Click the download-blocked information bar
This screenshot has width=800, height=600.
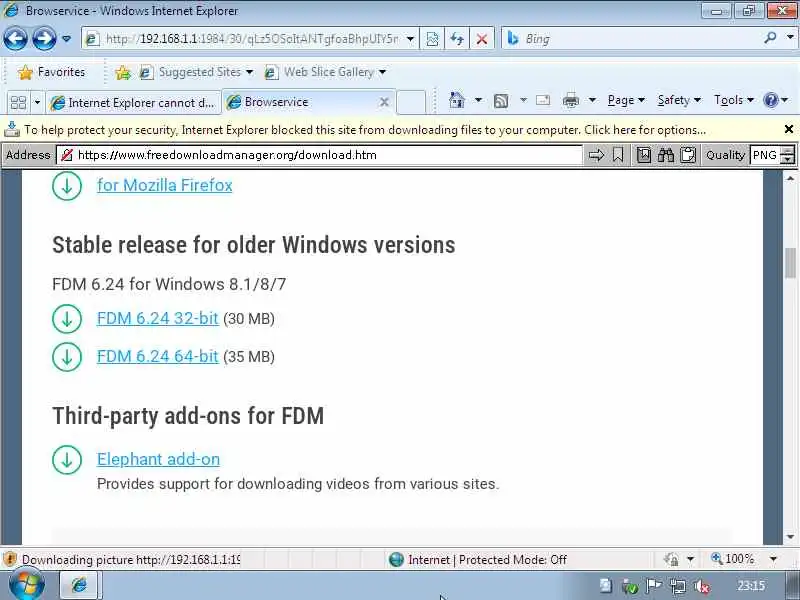point(365,130)
